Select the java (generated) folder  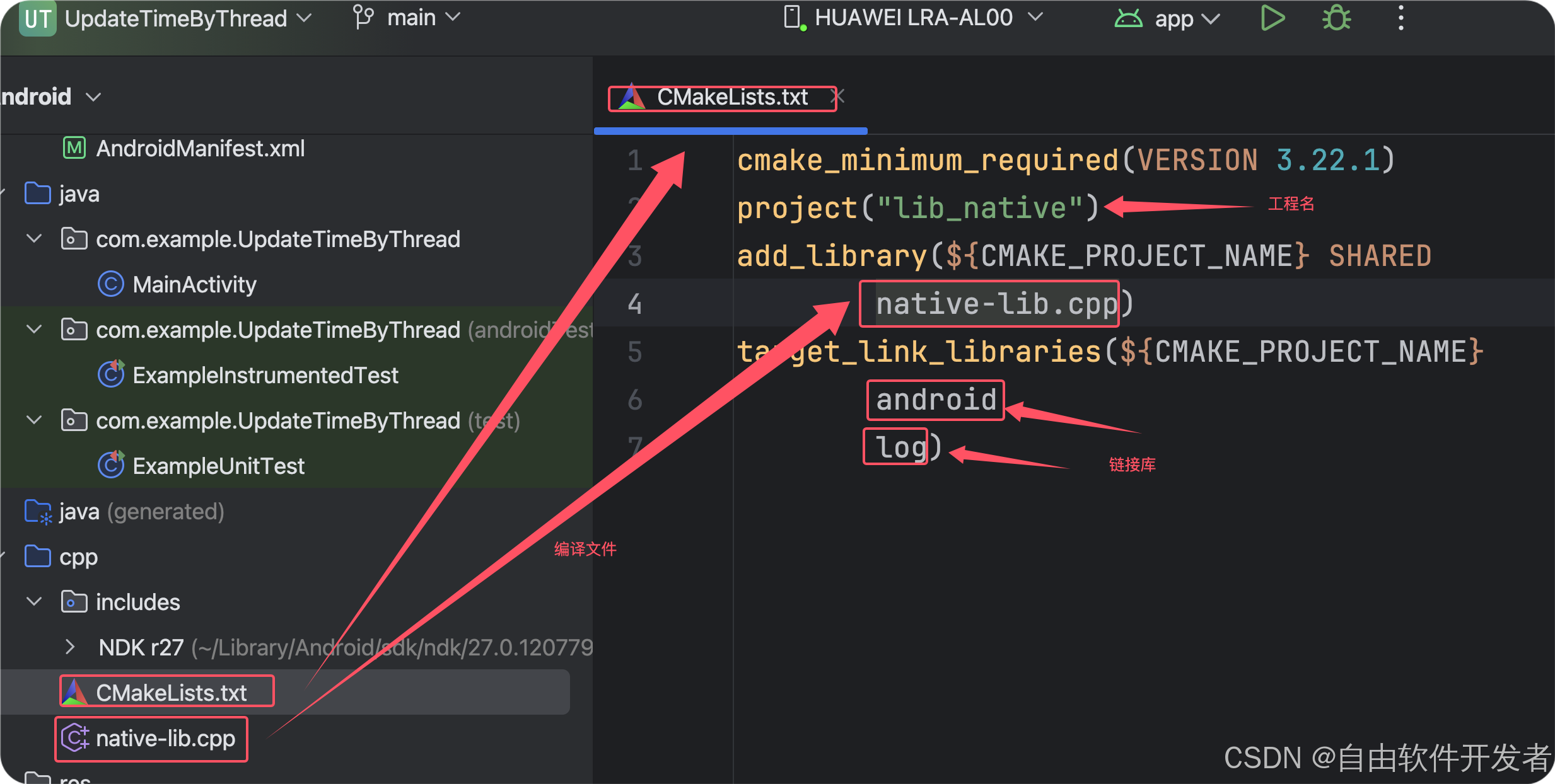[x=142, y=512]
